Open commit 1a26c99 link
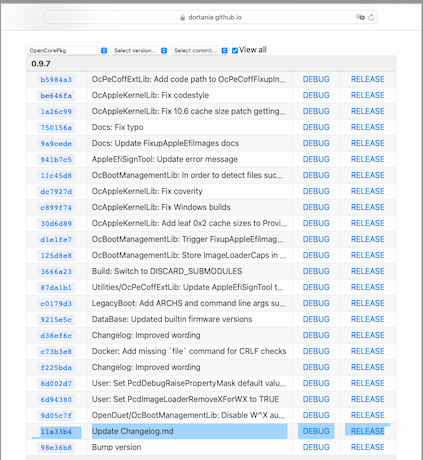Image resolution: width=423 pixels, height=460 pixels. click(56, 112)
